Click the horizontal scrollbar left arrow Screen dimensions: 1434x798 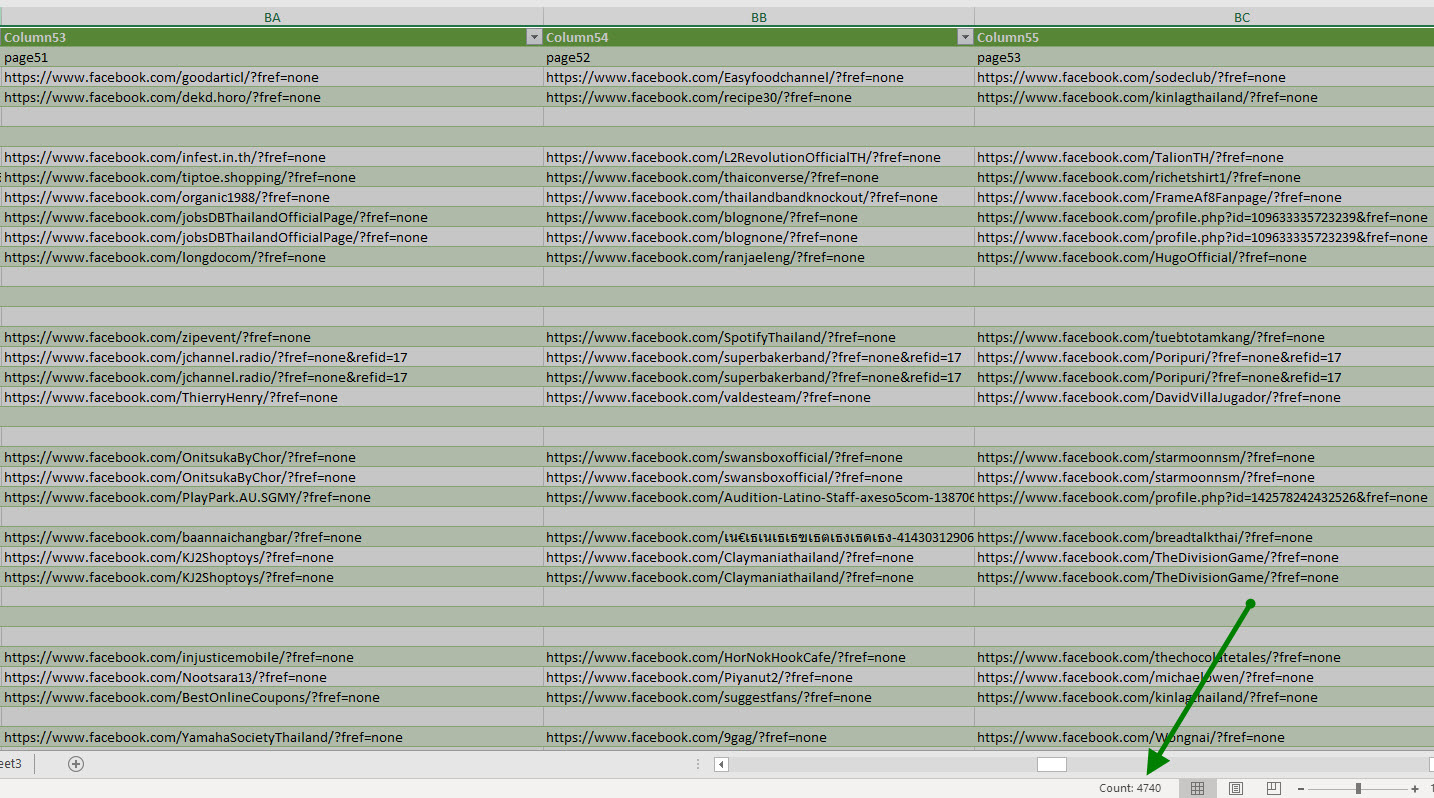(x=721, y=764)
